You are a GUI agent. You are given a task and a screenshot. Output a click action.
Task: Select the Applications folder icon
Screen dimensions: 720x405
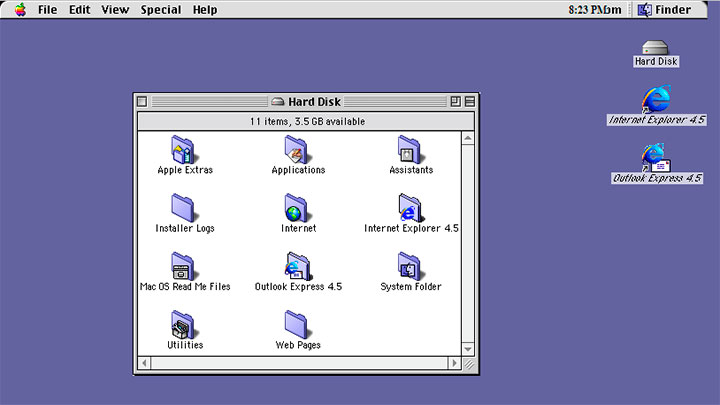tap(296, 150)
